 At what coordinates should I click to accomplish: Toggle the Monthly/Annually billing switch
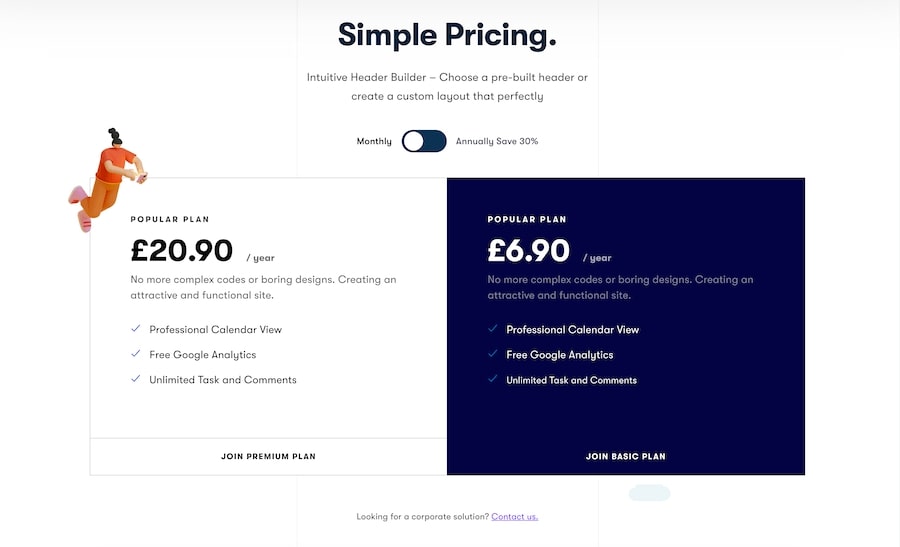[x=424, y=141]
